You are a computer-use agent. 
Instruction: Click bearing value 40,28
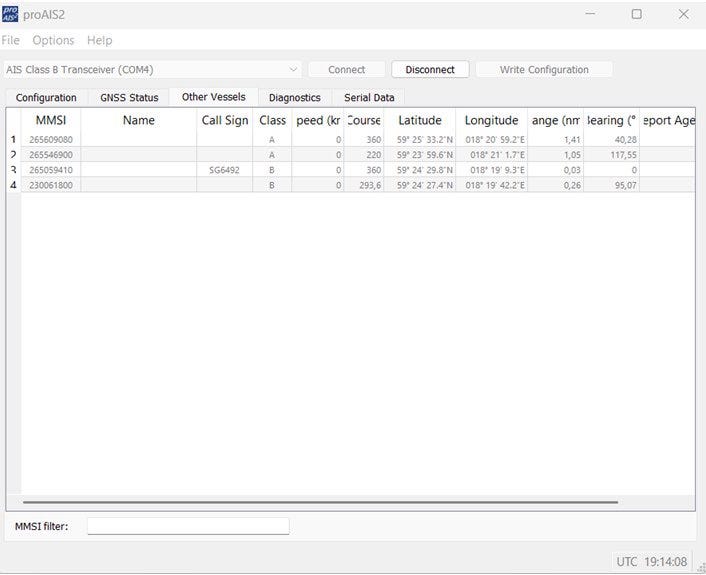611,140
